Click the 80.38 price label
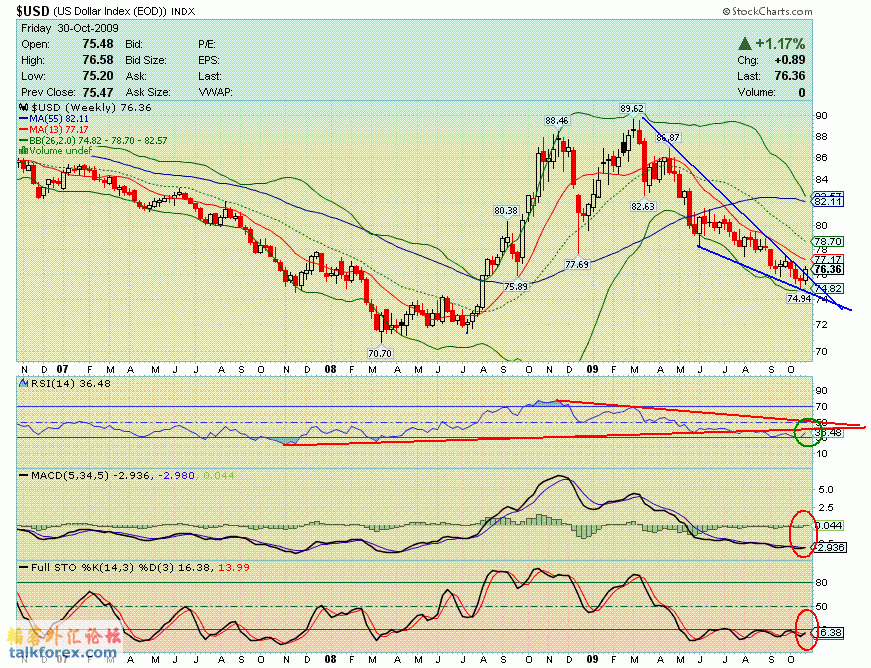871x668 pixels. click(x=506, y=210)
